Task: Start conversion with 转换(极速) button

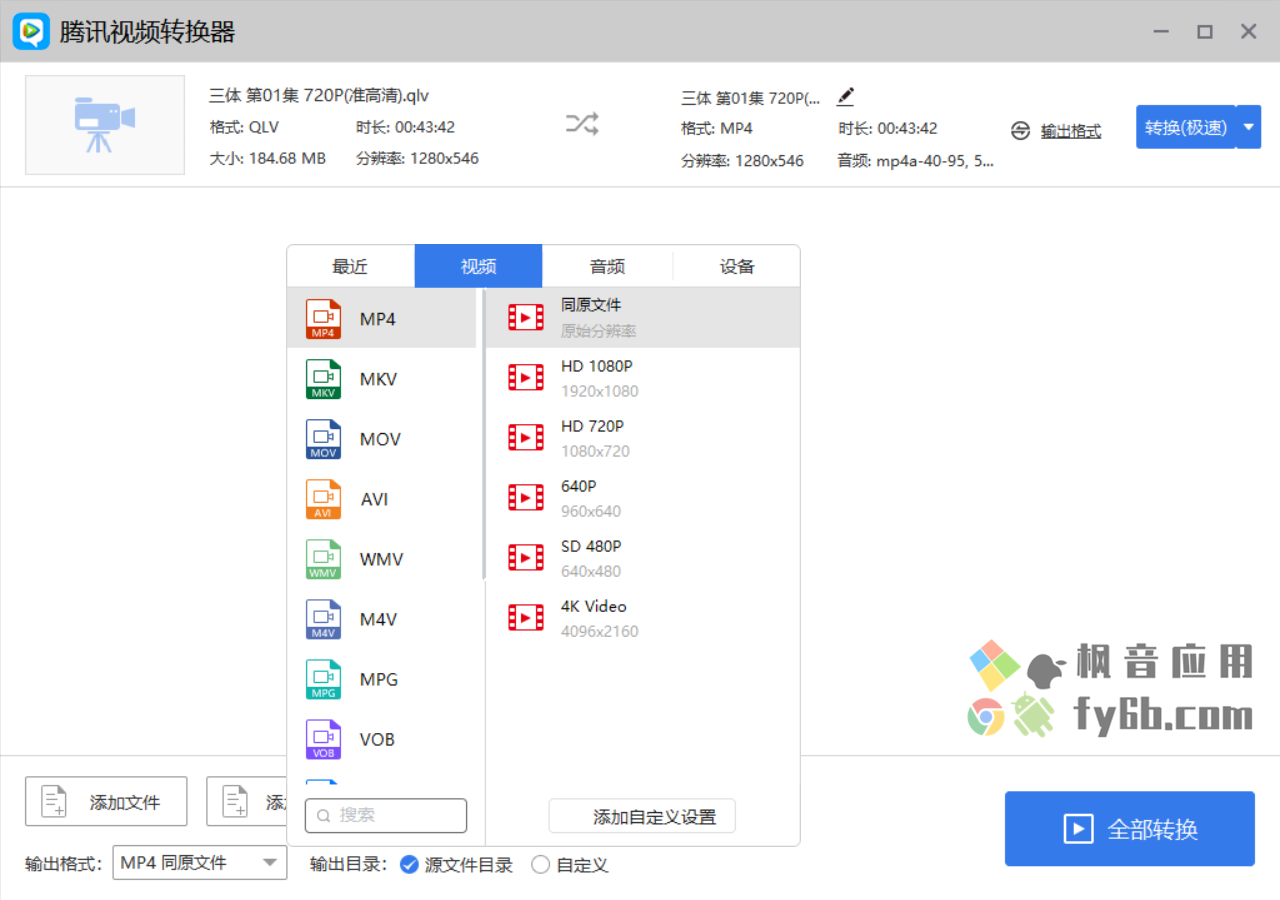Action: click(1186, 127)
